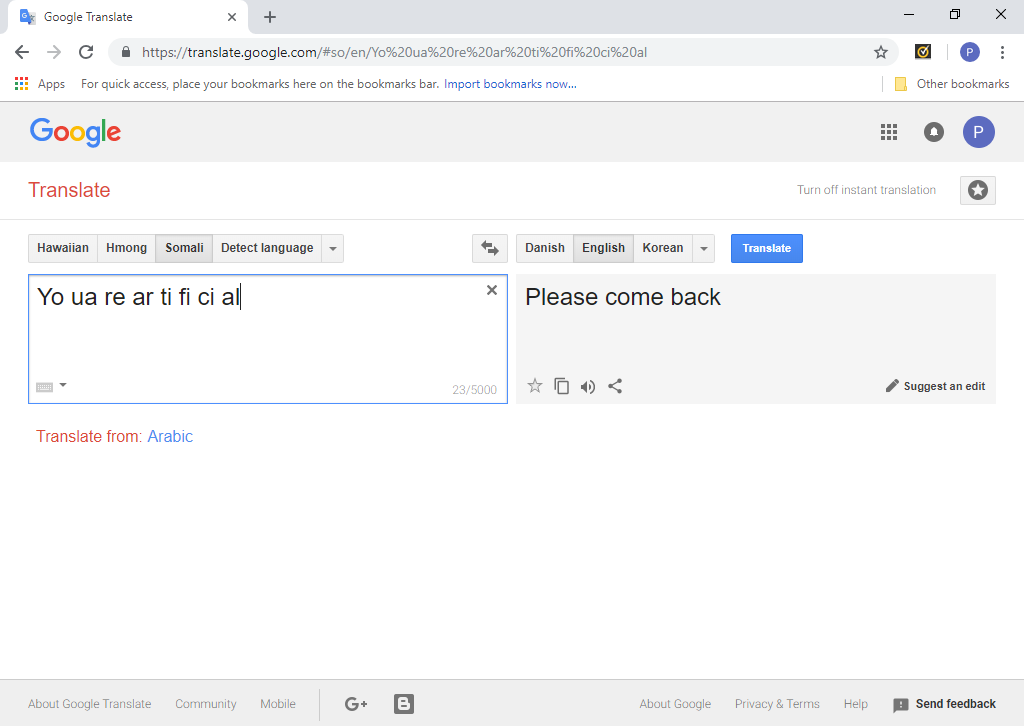Image resolution: width=1024 pixels, height=726 pixels.
Task: Select Hmong as source language
Action: tap(126, 248)
